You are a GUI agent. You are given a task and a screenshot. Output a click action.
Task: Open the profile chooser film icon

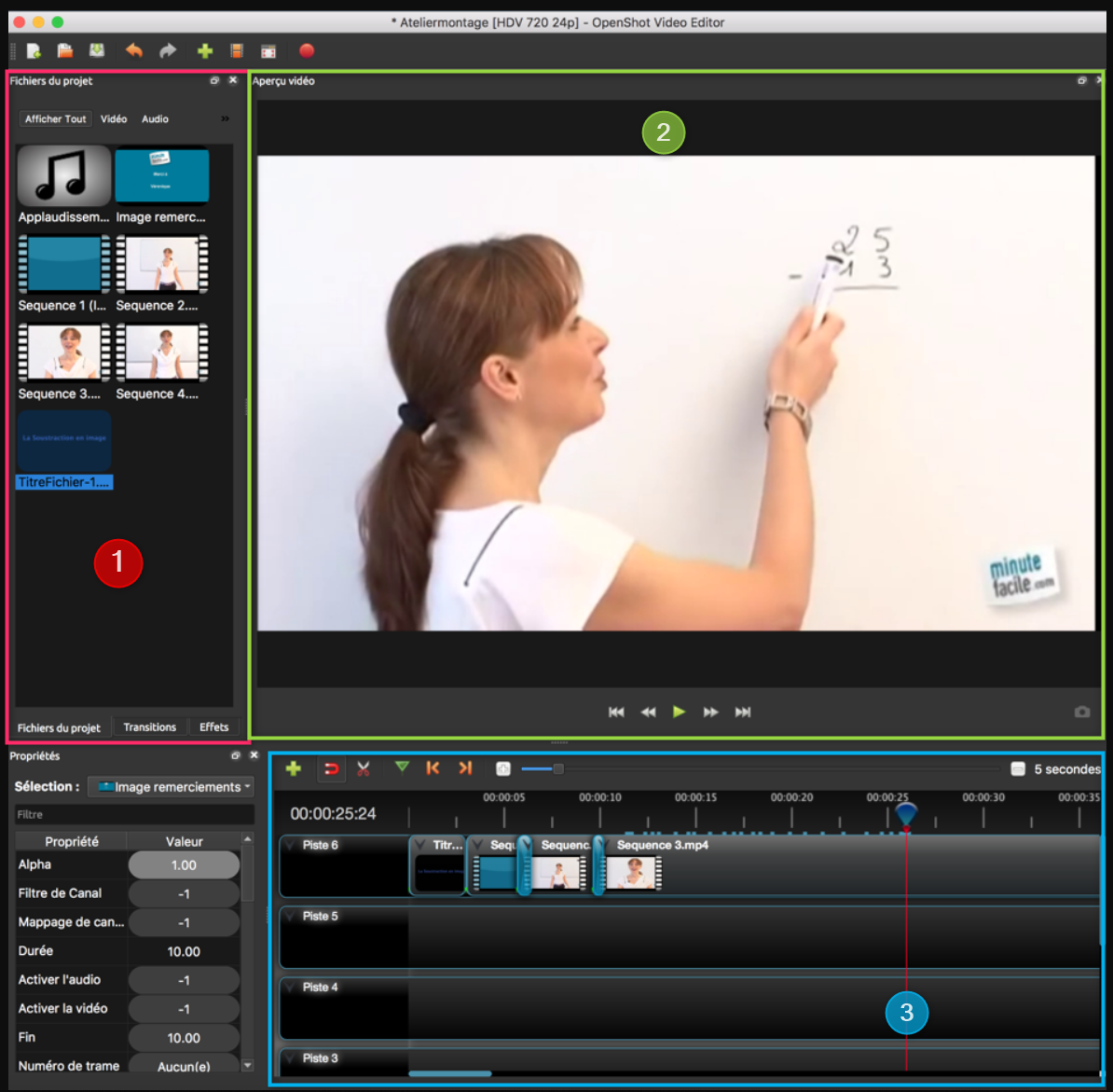pos(237,50)
